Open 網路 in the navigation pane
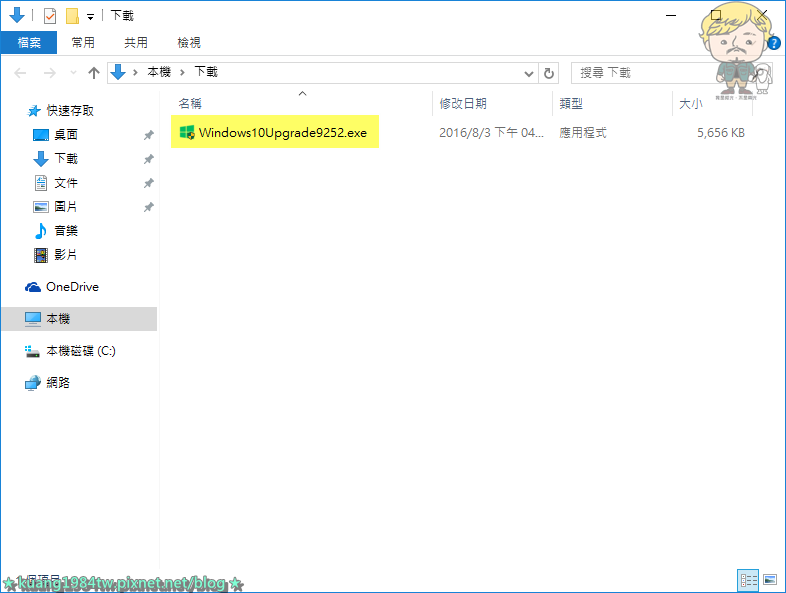The image size is (786, 593). click(x=58, y=383)
